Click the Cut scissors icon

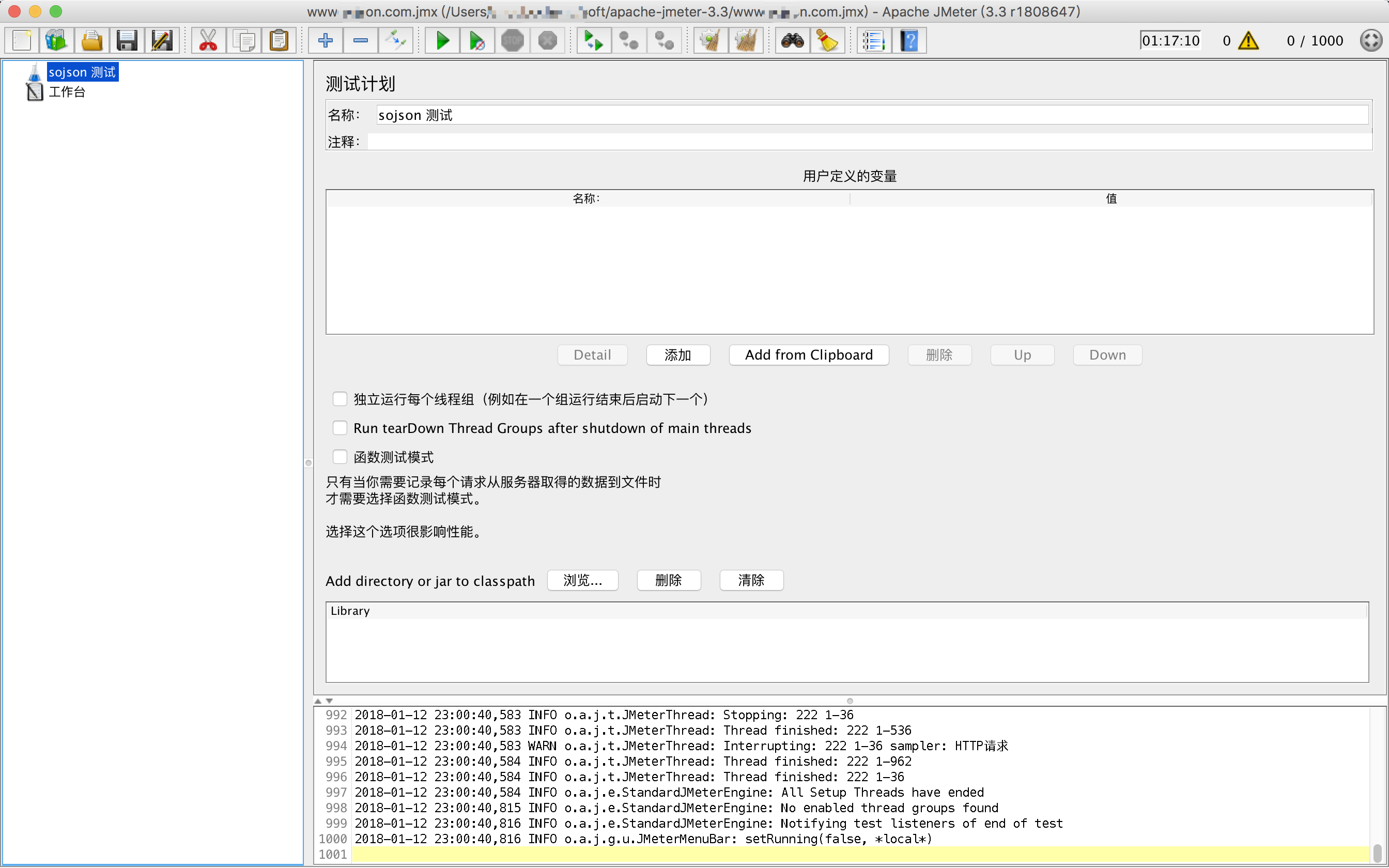pyautogui.click(x=208, y=41)
